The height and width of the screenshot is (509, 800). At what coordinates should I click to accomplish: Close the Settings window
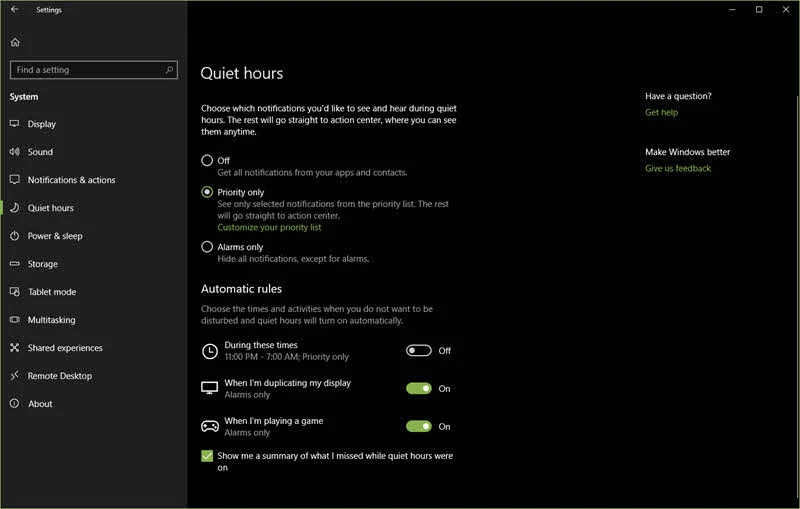click(x=786, y=9)
